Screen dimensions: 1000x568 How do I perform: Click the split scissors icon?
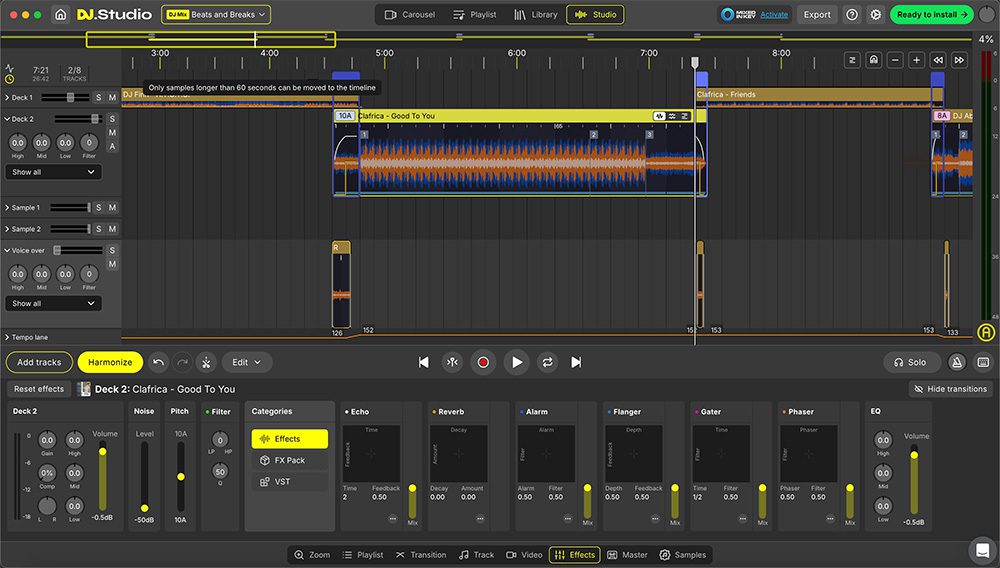[206, 362]
